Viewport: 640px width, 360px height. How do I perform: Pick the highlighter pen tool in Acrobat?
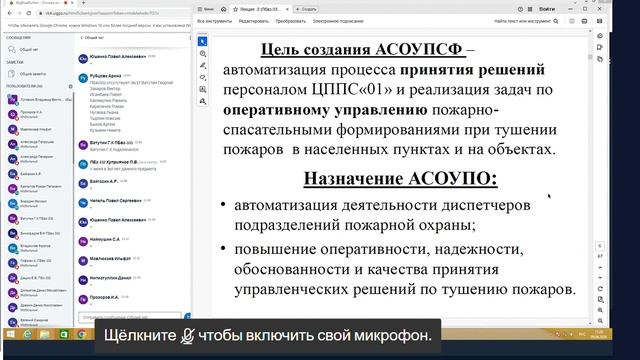(203, 66)
